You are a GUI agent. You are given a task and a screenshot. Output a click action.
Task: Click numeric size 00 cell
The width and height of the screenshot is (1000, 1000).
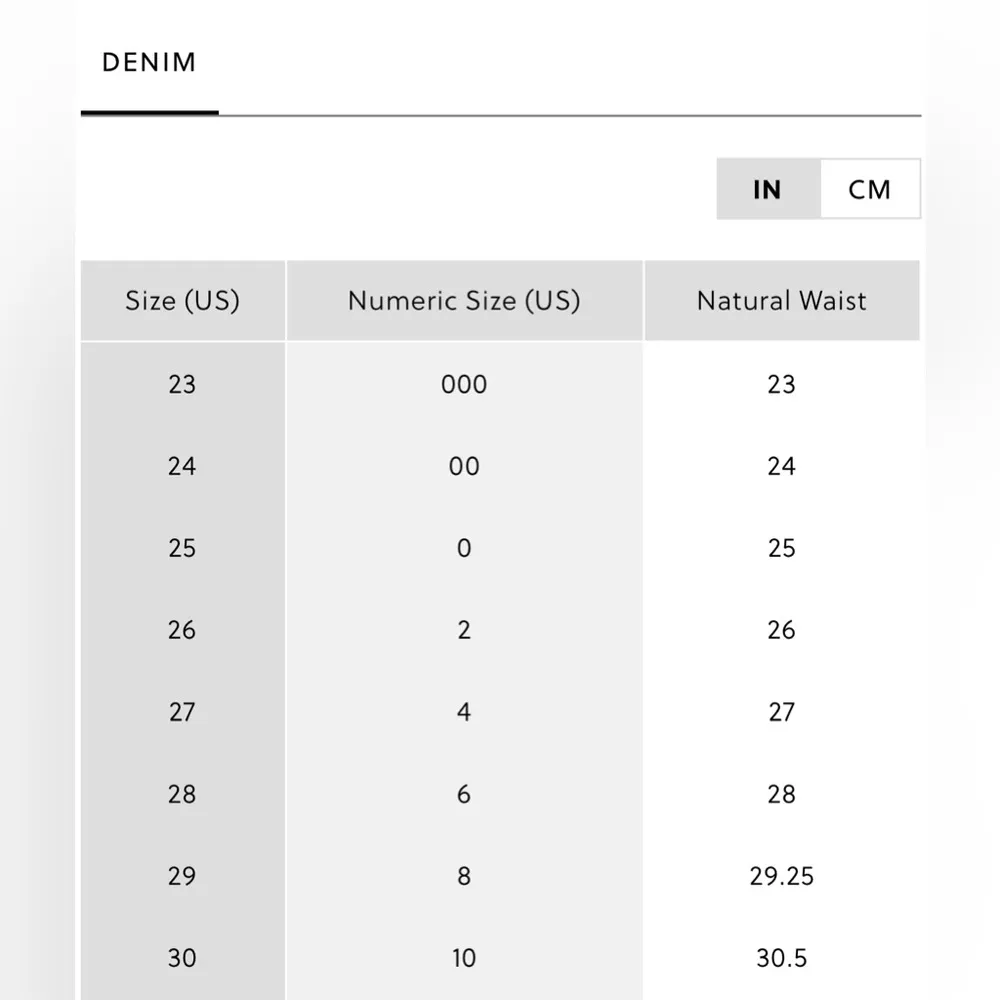(464, 466)
